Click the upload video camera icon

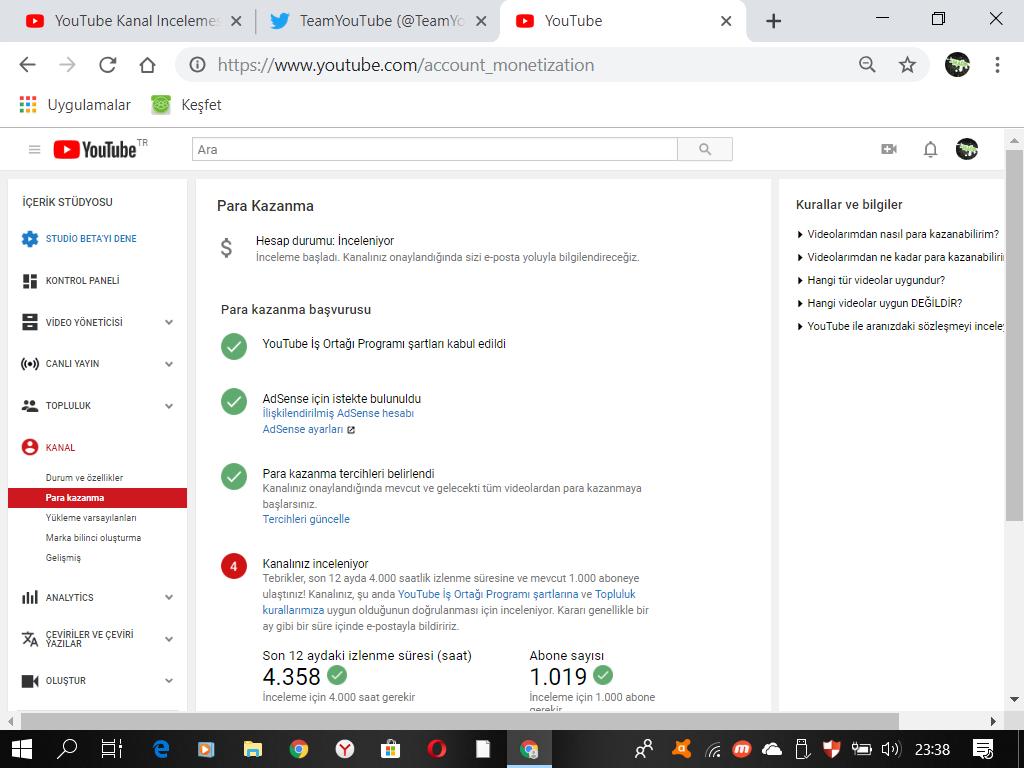pyautogui.click(x=889, y=150)
